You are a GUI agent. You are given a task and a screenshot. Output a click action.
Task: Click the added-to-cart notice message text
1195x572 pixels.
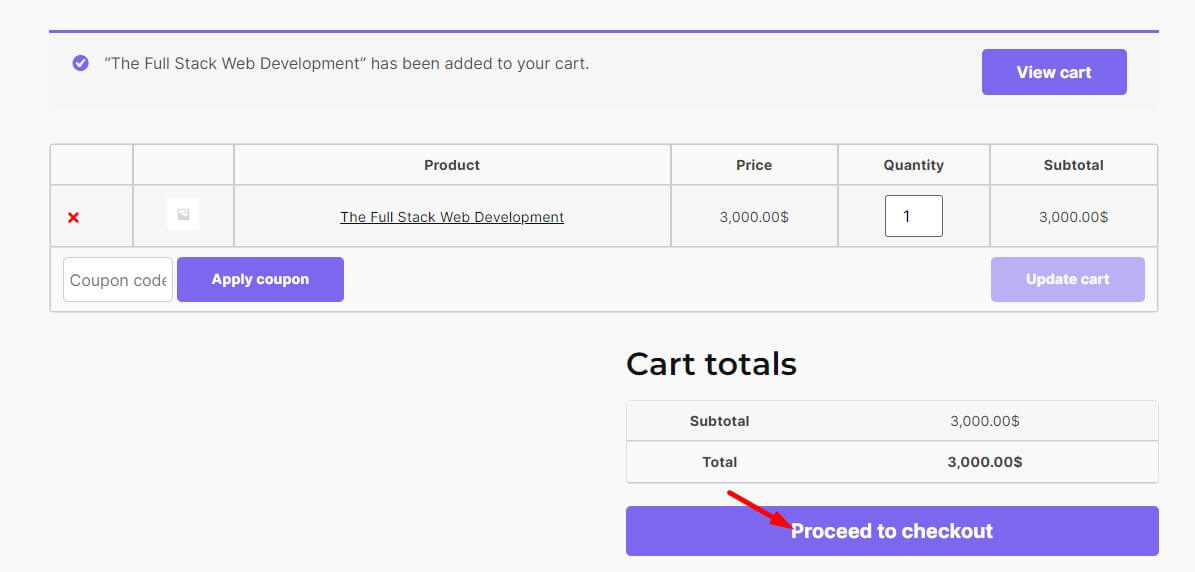(346, 63)
